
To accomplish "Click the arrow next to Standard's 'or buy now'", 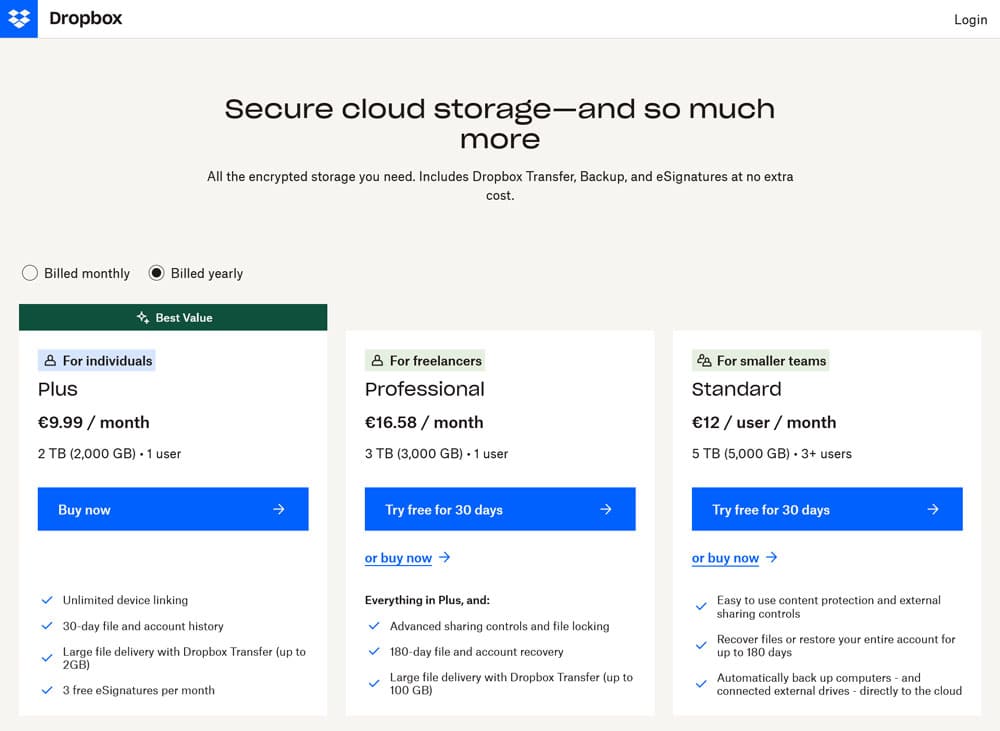I will click(x=772, y=558).
